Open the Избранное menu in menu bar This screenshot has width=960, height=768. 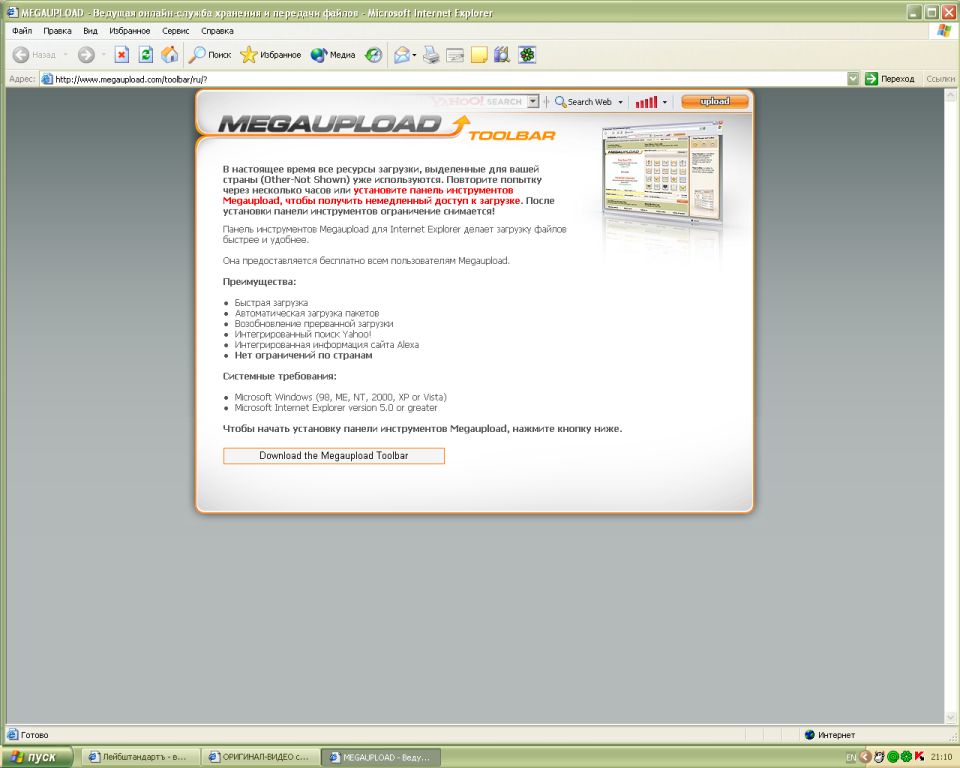[x=129, y=31]
